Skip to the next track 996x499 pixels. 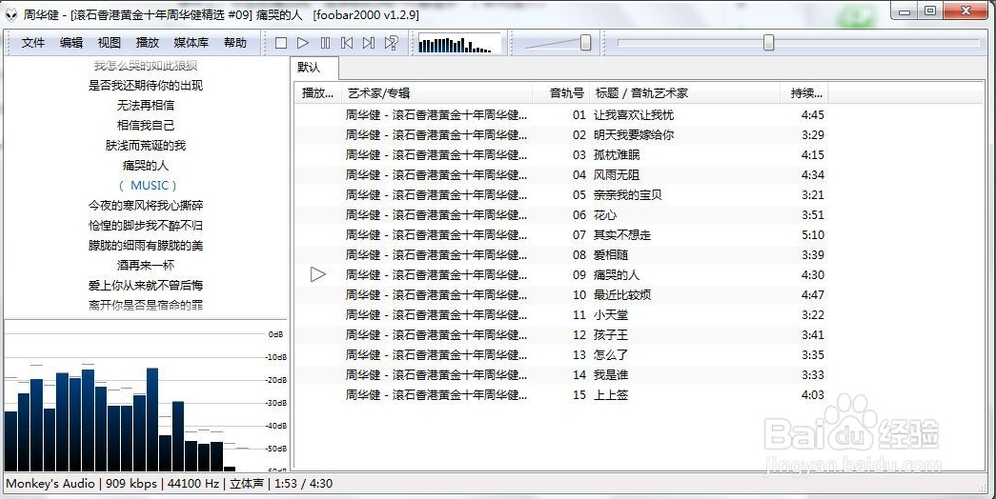(x=368, y=43)
